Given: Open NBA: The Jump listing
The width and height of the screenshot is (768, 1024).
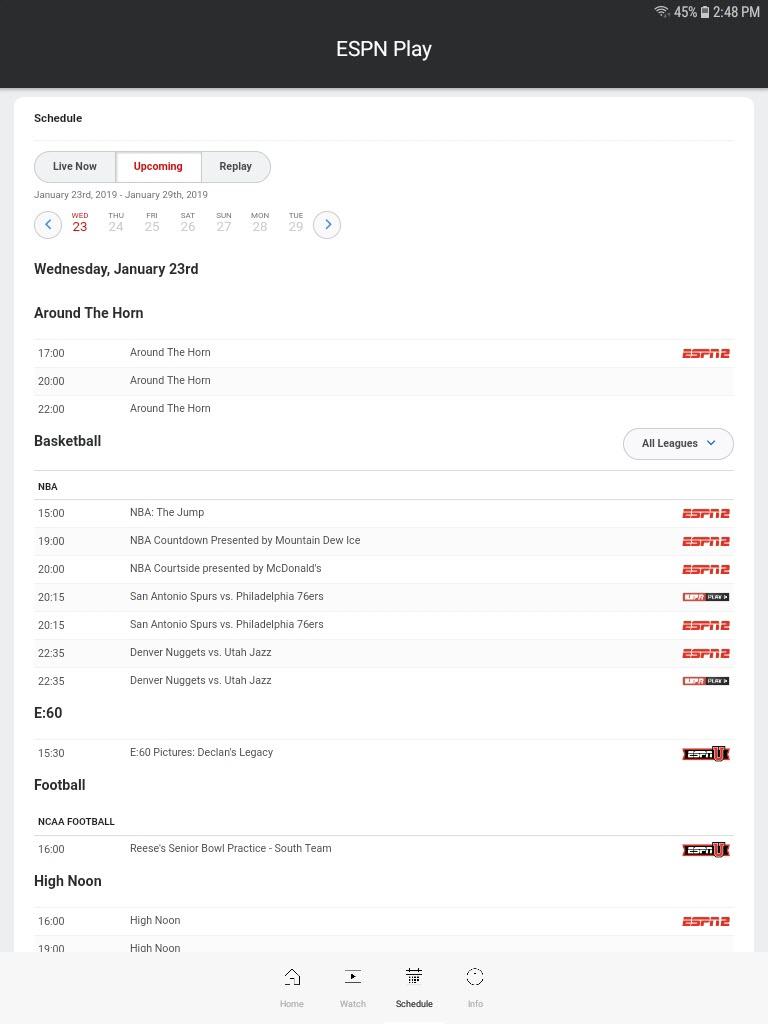Looking at the screenshot, I should click(384, 513).
